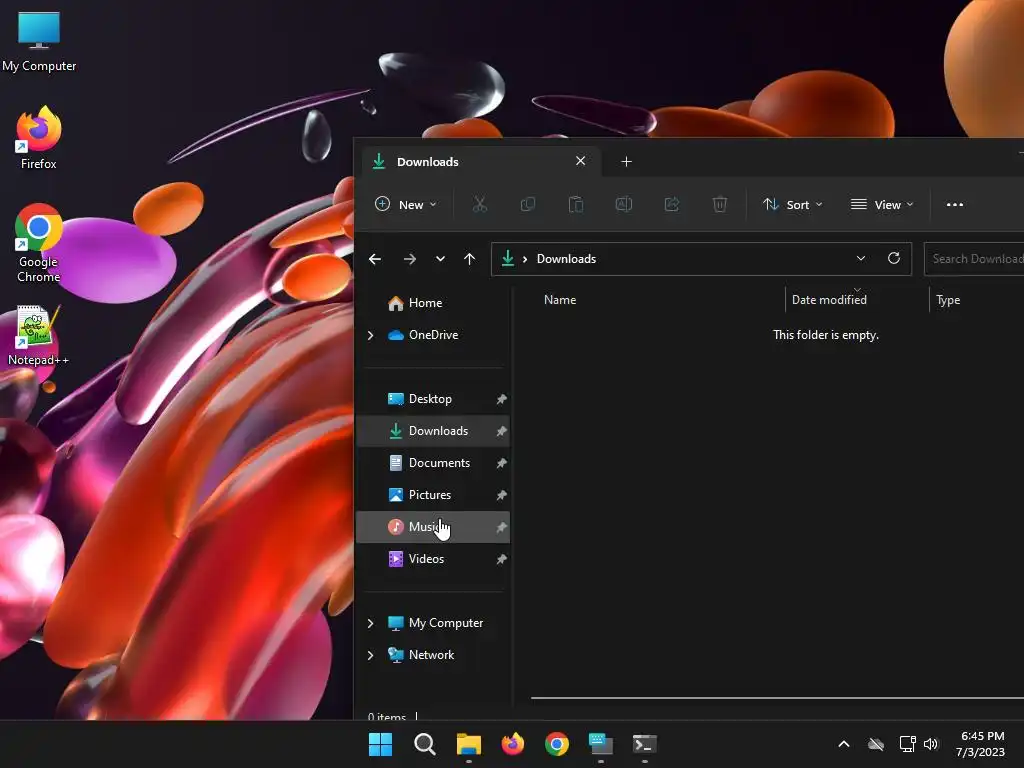Open Home in navigation pane
The width and height of the screenshot is (1024, 768).
[x=434, y=303]
